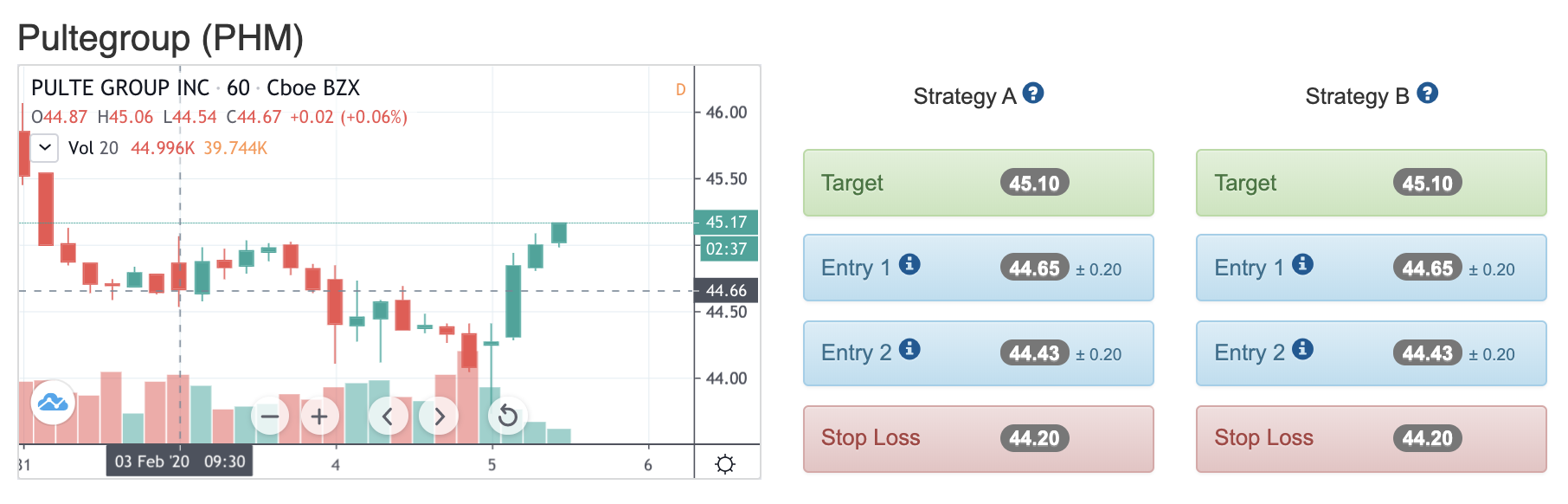Click the Strategy A Target 45.10 box

979,183
